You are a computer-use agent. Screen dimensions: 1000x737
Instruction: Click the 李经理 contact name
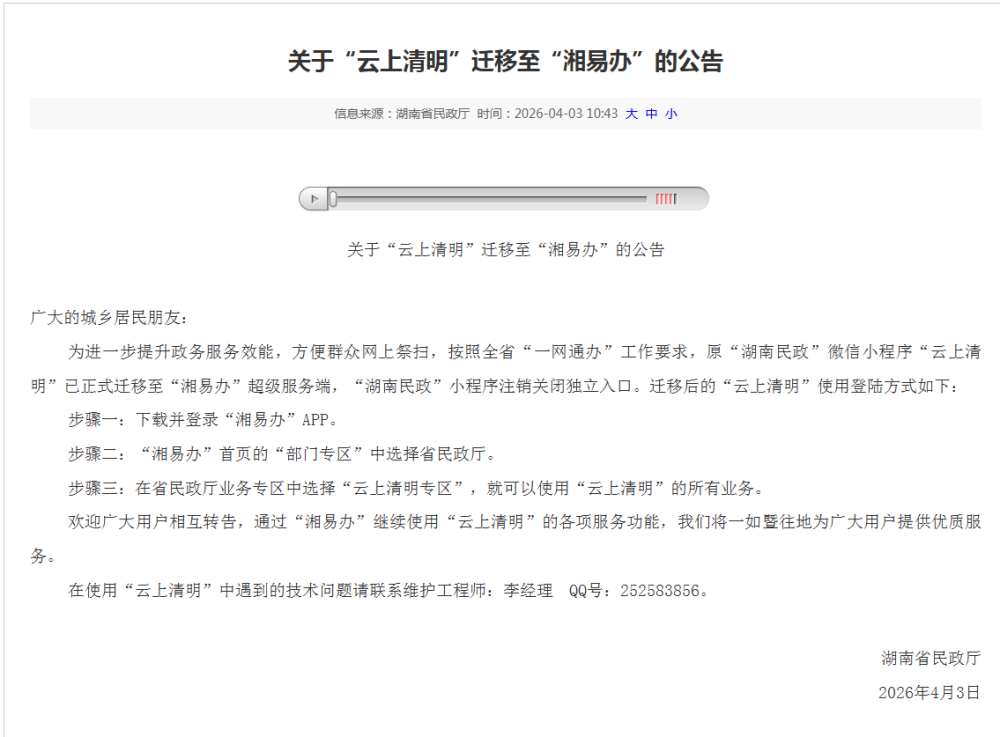pyautogui.click(x=528, y=590)
